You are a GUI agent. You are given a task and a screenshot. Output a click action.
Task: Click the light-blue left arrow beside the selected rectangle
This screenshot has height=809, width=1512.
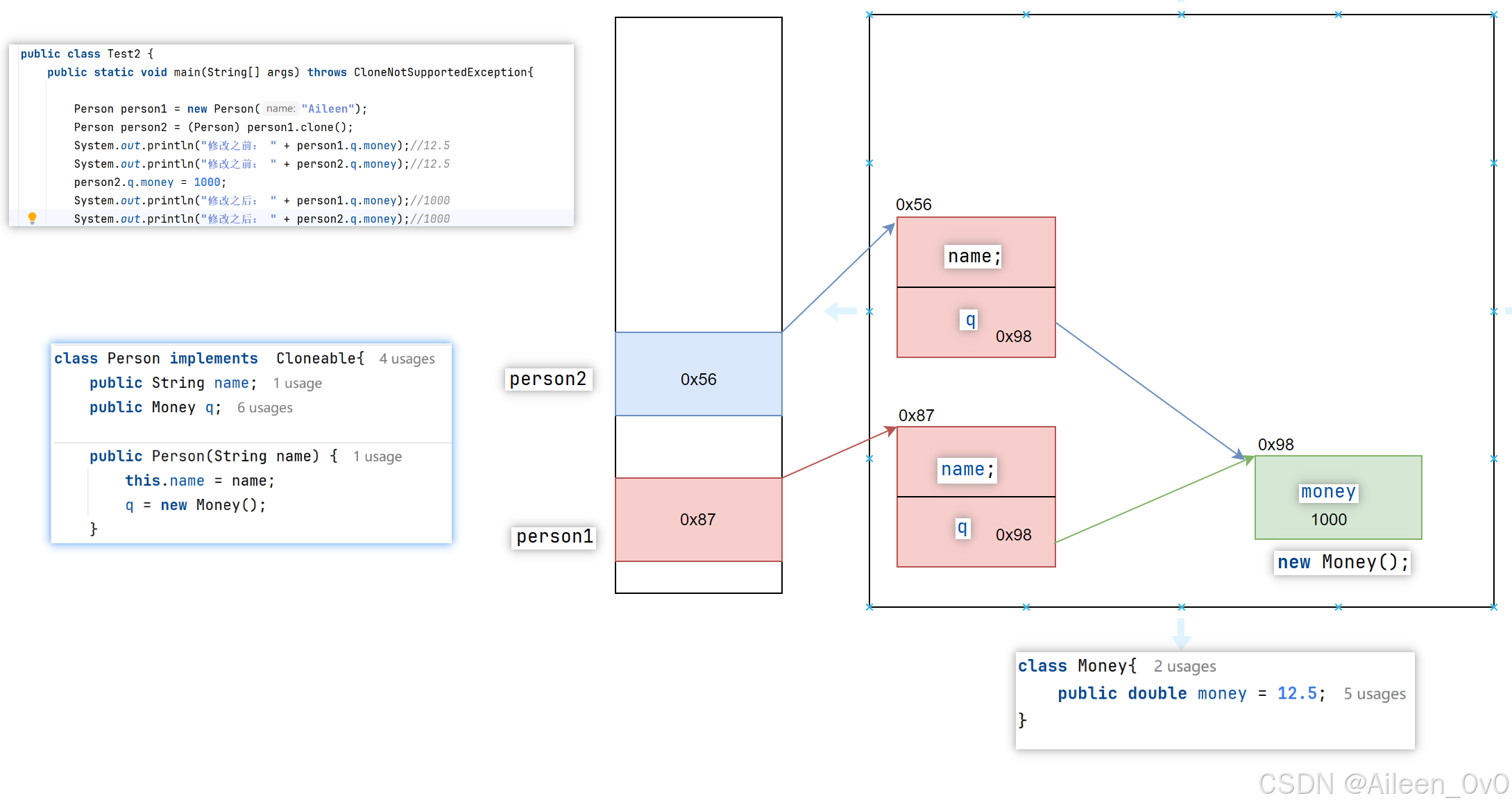pos(840,312)
